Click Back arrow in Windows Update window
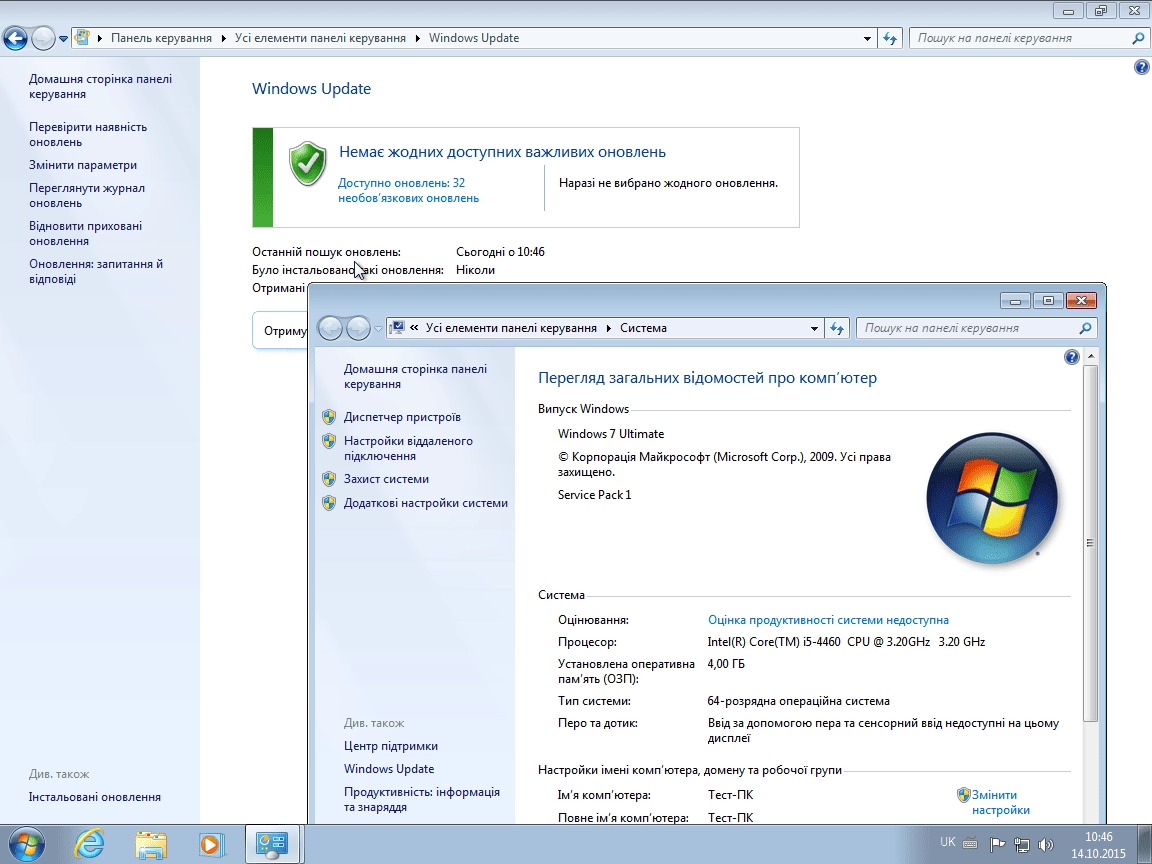This screenshot has height=864, width=1152. tap(15, 38)
